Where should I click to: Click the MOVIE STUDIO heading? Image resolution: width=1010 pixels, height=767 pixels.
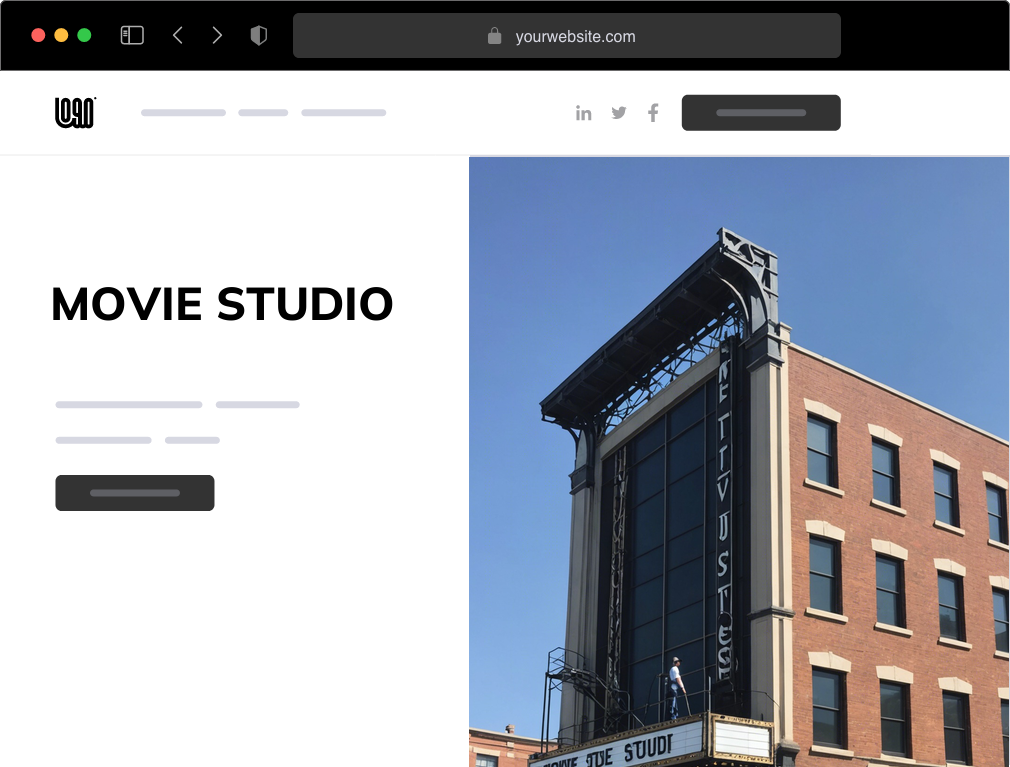[222, 305]
